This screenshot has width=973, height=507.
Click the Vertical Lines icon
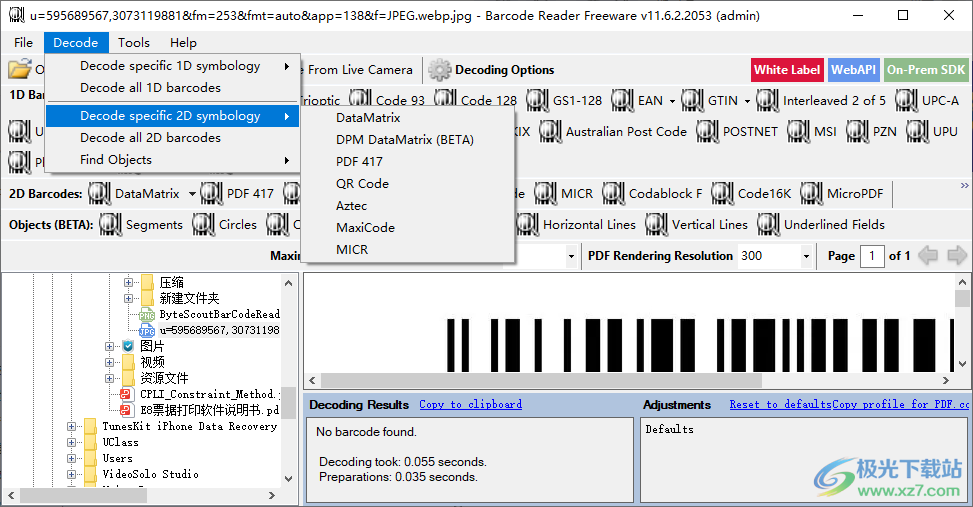[x=657, y=224]
